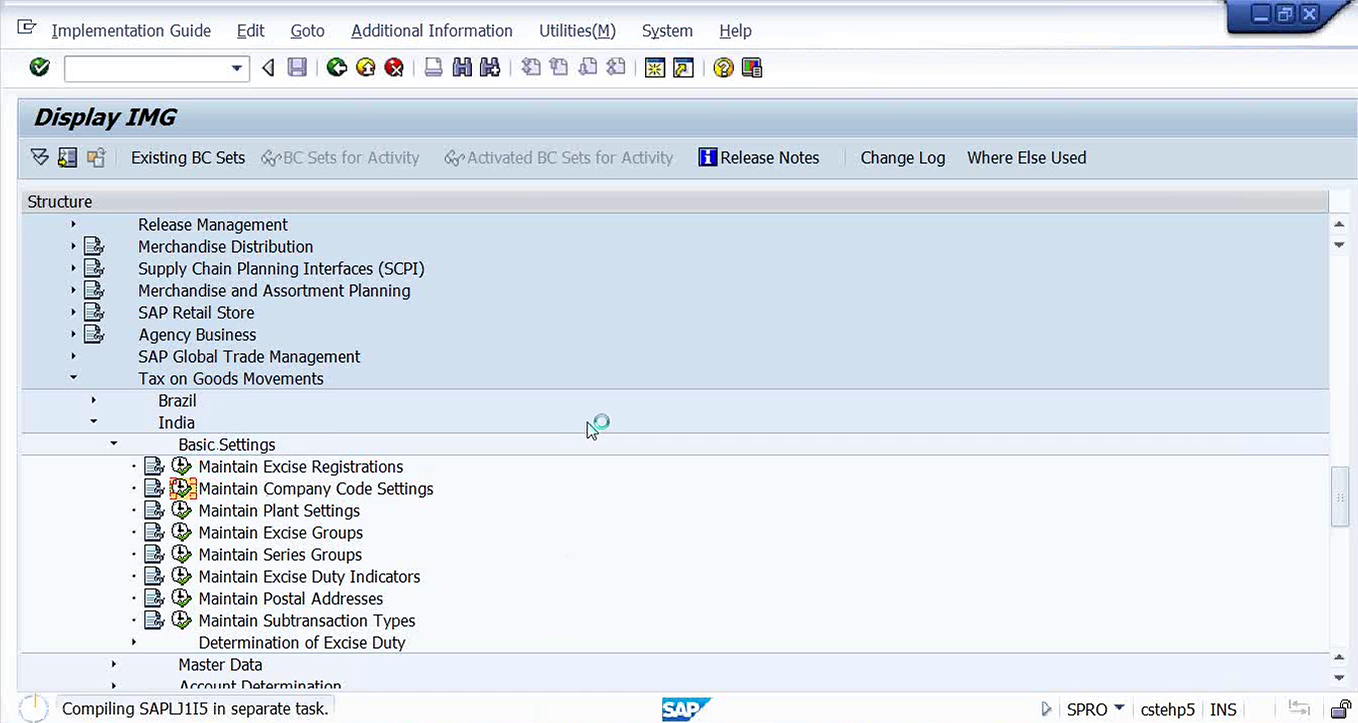Click the lock icon in status bar
Viewport: 1358px width, 723px height.
(1339, 709)
